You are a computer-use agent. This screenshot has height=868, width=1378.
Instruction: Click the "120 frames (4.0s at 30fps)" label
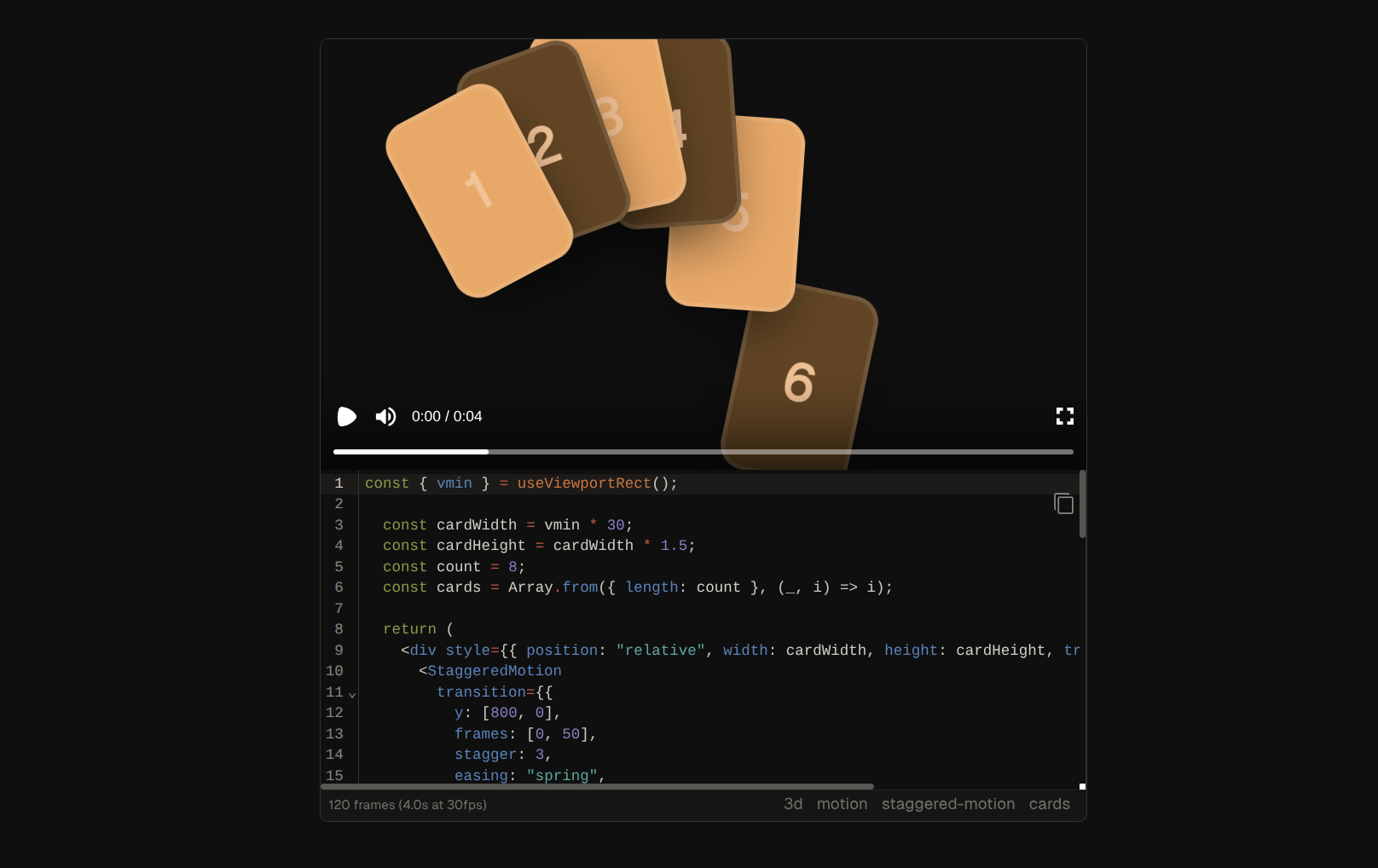tap(407, 804)
